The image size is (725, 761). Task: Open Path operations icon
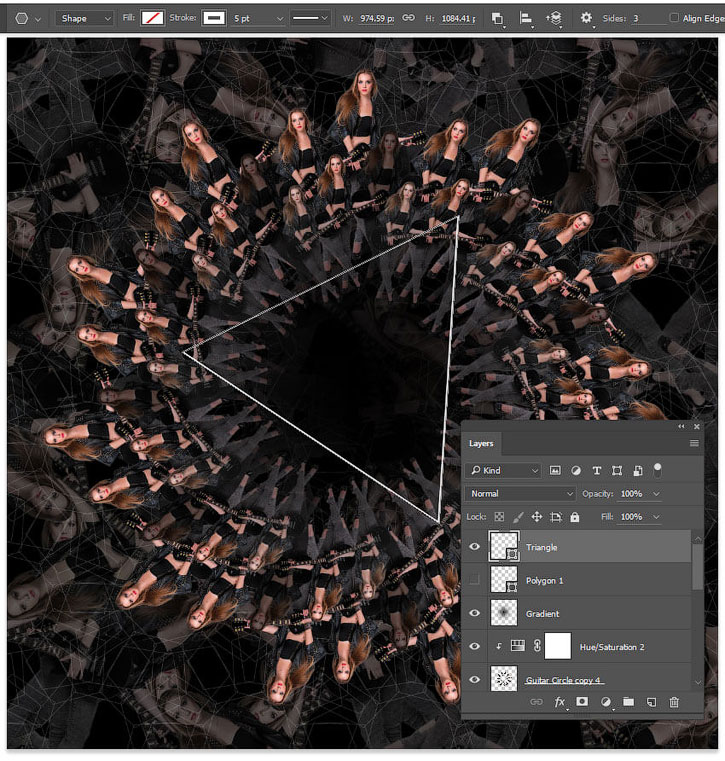(x=497, y=18)
